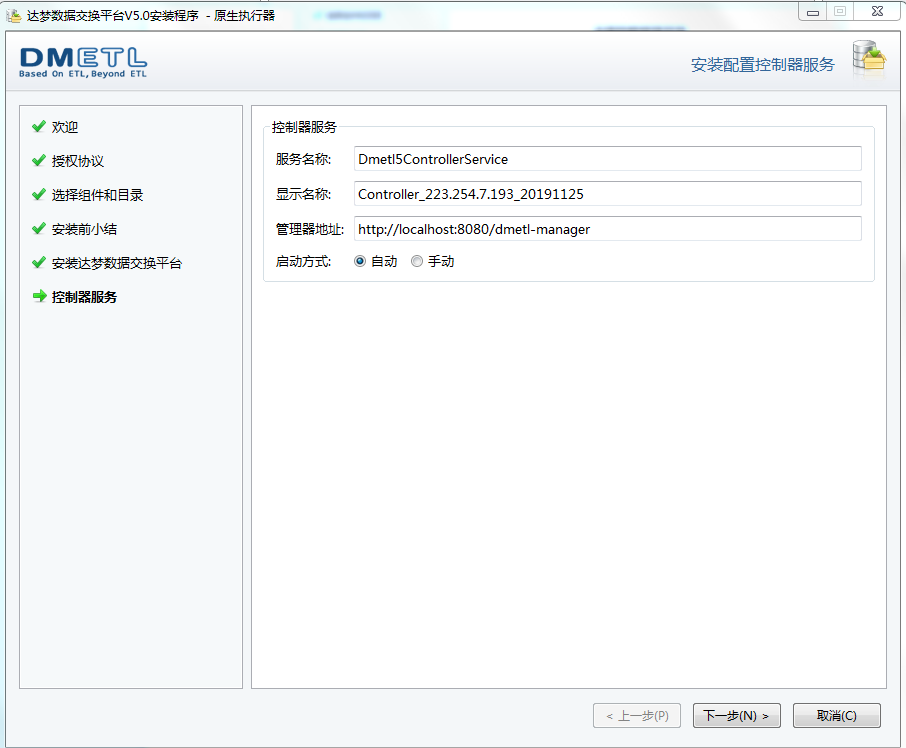Click the green checkmark beside 安装达梦数据交换平台
This screenshot has height=748, width=906.
coord(39,263)
